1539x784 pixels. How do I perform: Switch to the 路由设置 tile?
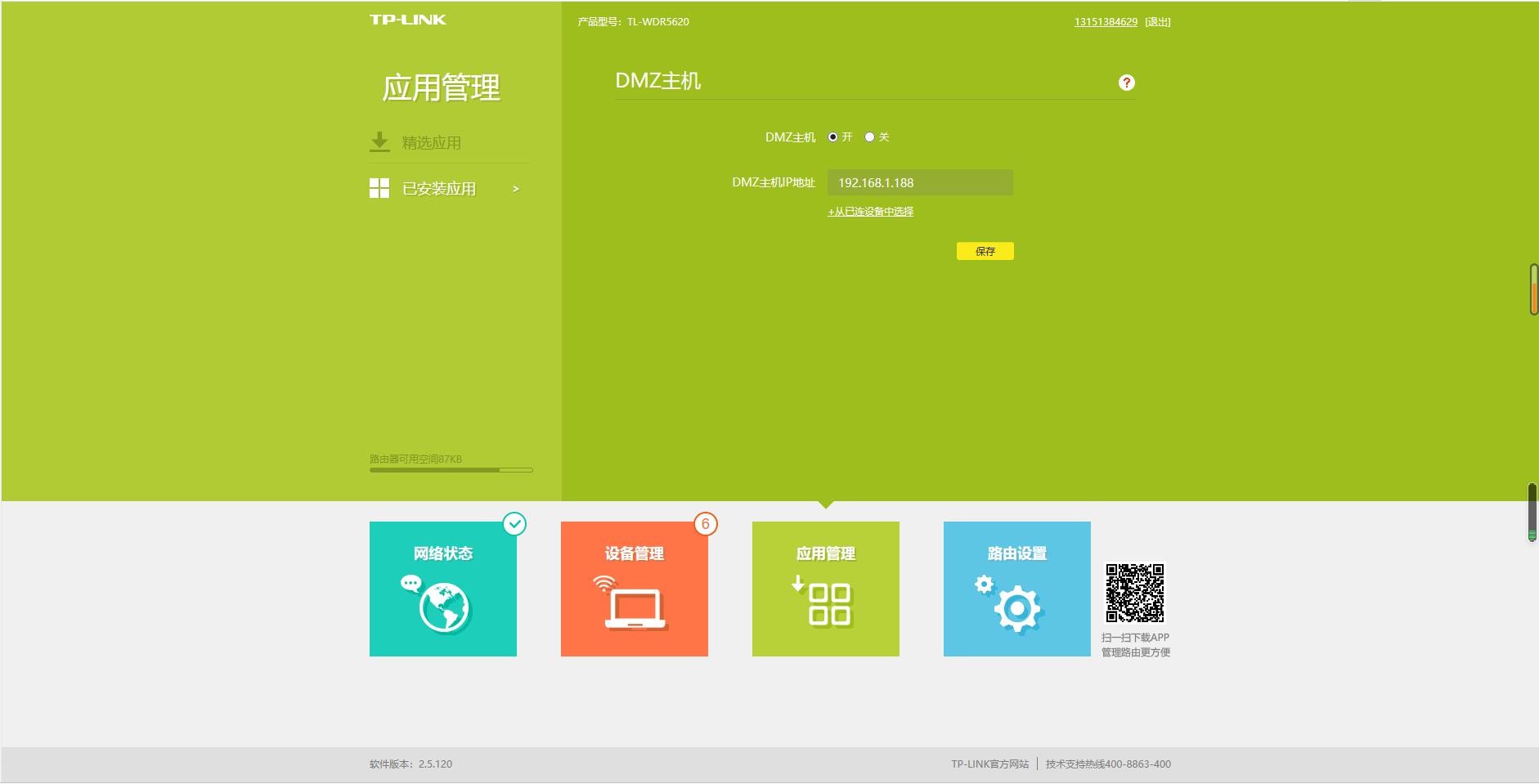coord(1017,589)
